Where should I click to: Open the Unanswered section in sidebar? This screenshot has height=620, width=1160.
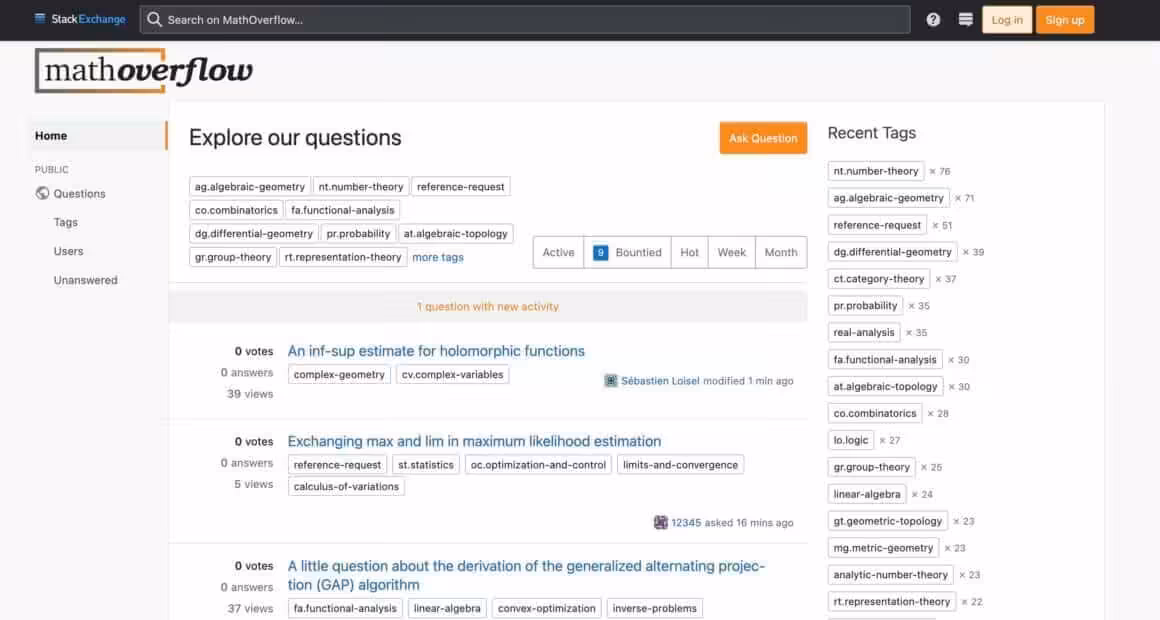tap(85, 280)
